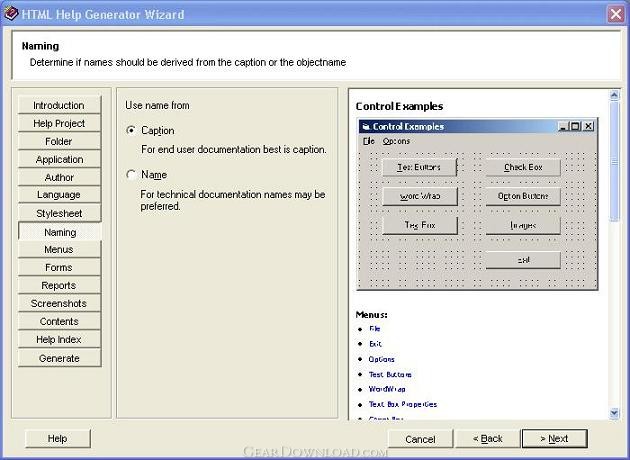Viewport: 630px width, 460px height.
Task: Click Options menu in Control Examples preview
Action: 396,141
